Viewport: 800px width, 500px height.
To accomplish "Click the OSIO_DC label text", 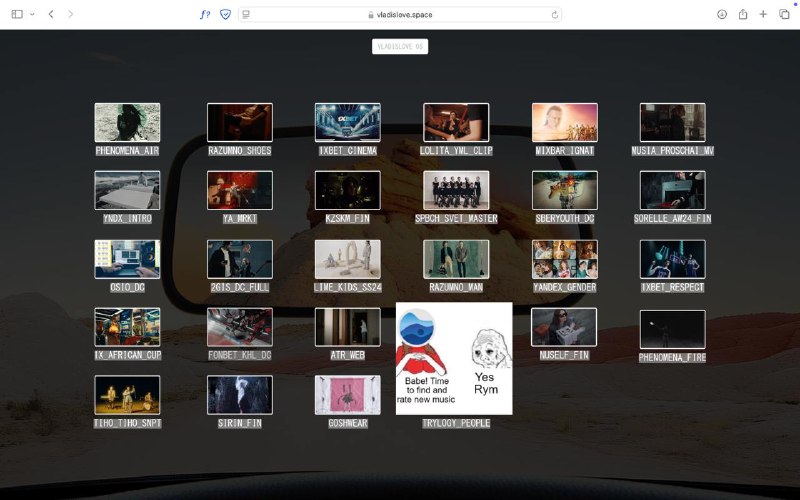I will pyautogui.click(x=127, y=288).
